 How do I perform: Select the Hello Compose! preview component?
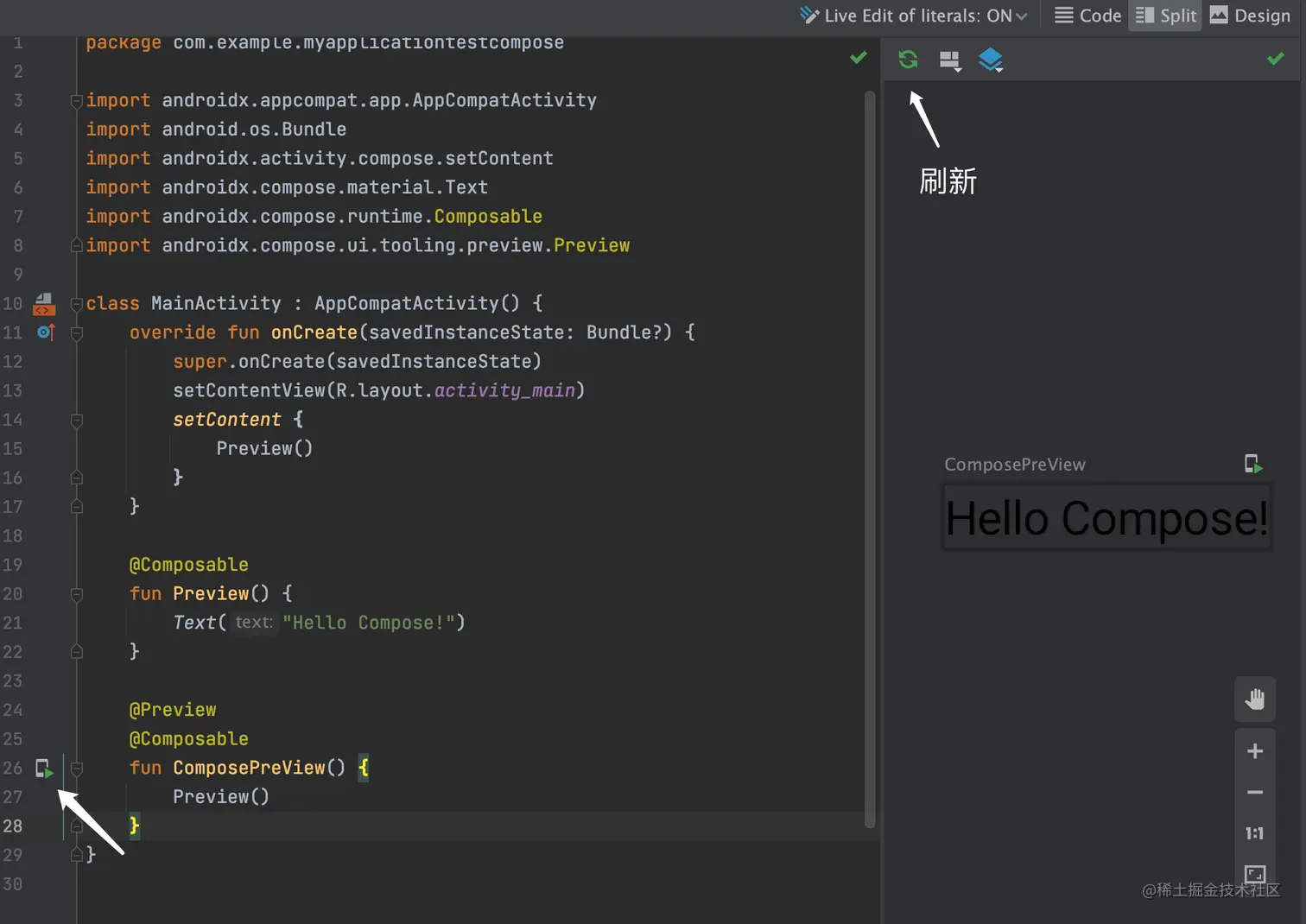(x=1106, y=517)
